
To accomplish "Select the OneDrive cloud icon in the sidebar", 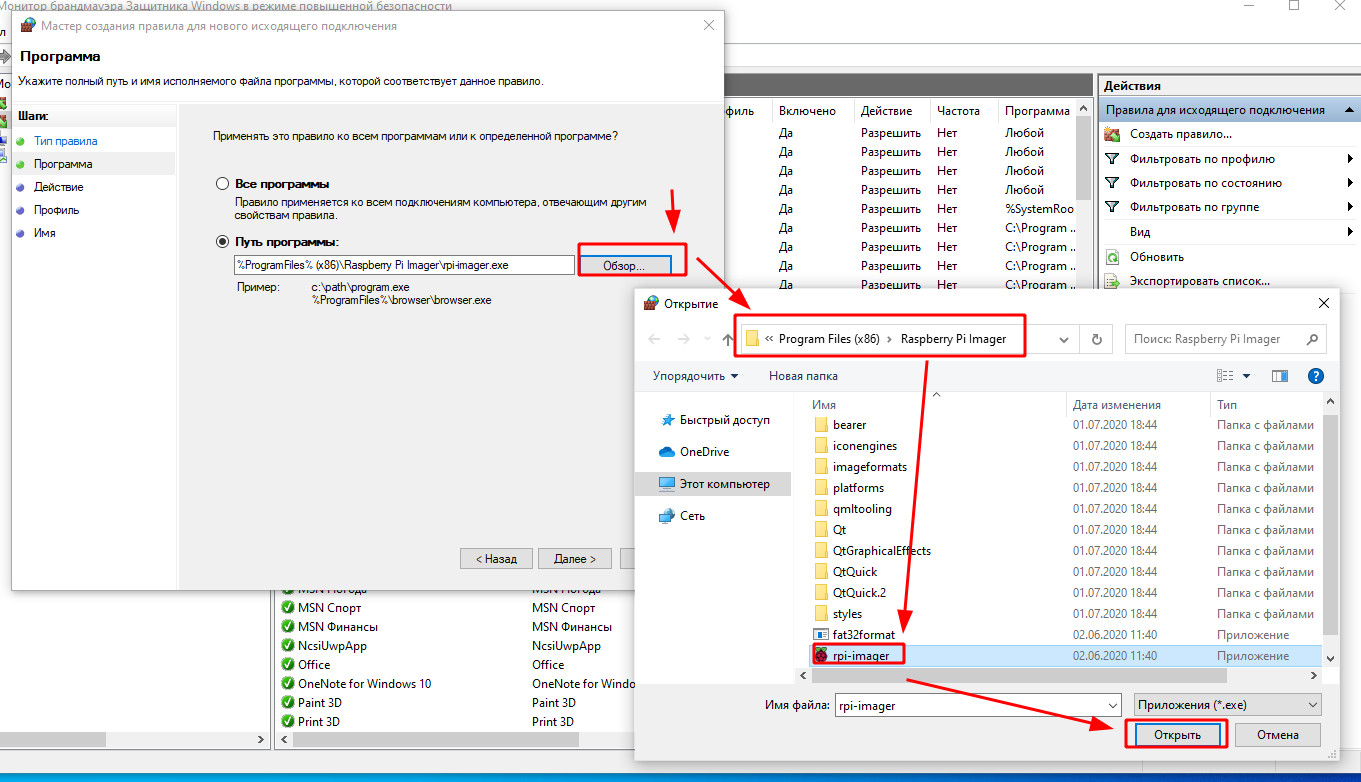I will coord(667,452).
